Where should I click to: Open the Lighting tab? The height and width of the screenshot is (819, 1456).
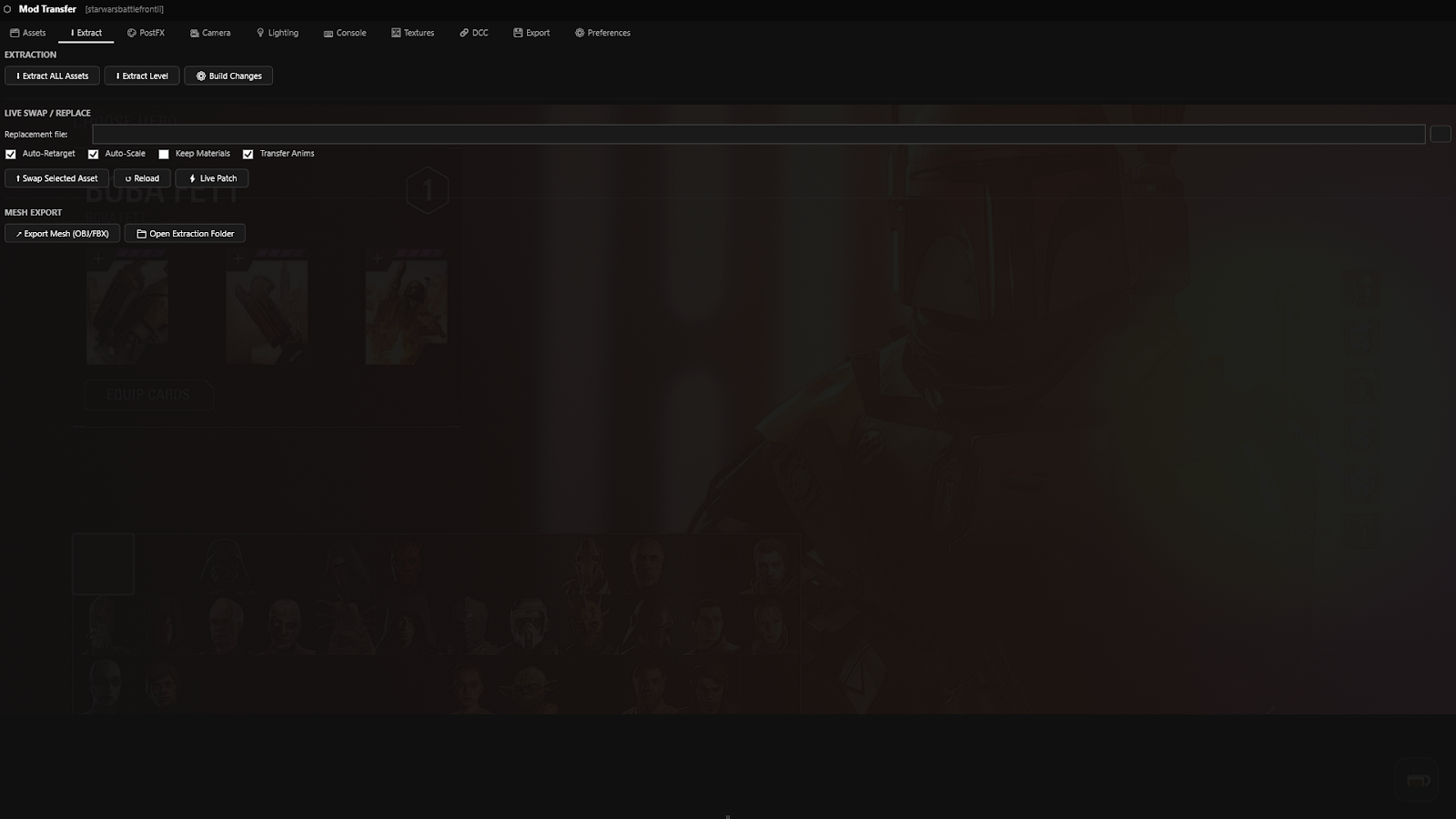278,33
